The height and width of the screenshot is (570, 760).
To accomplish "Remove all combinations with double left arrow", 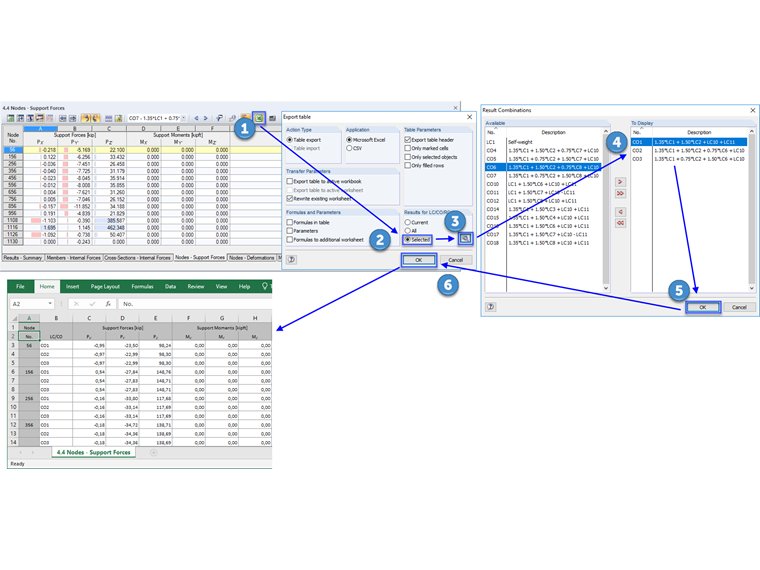I will pyautogui.click(x=620, y=223).
